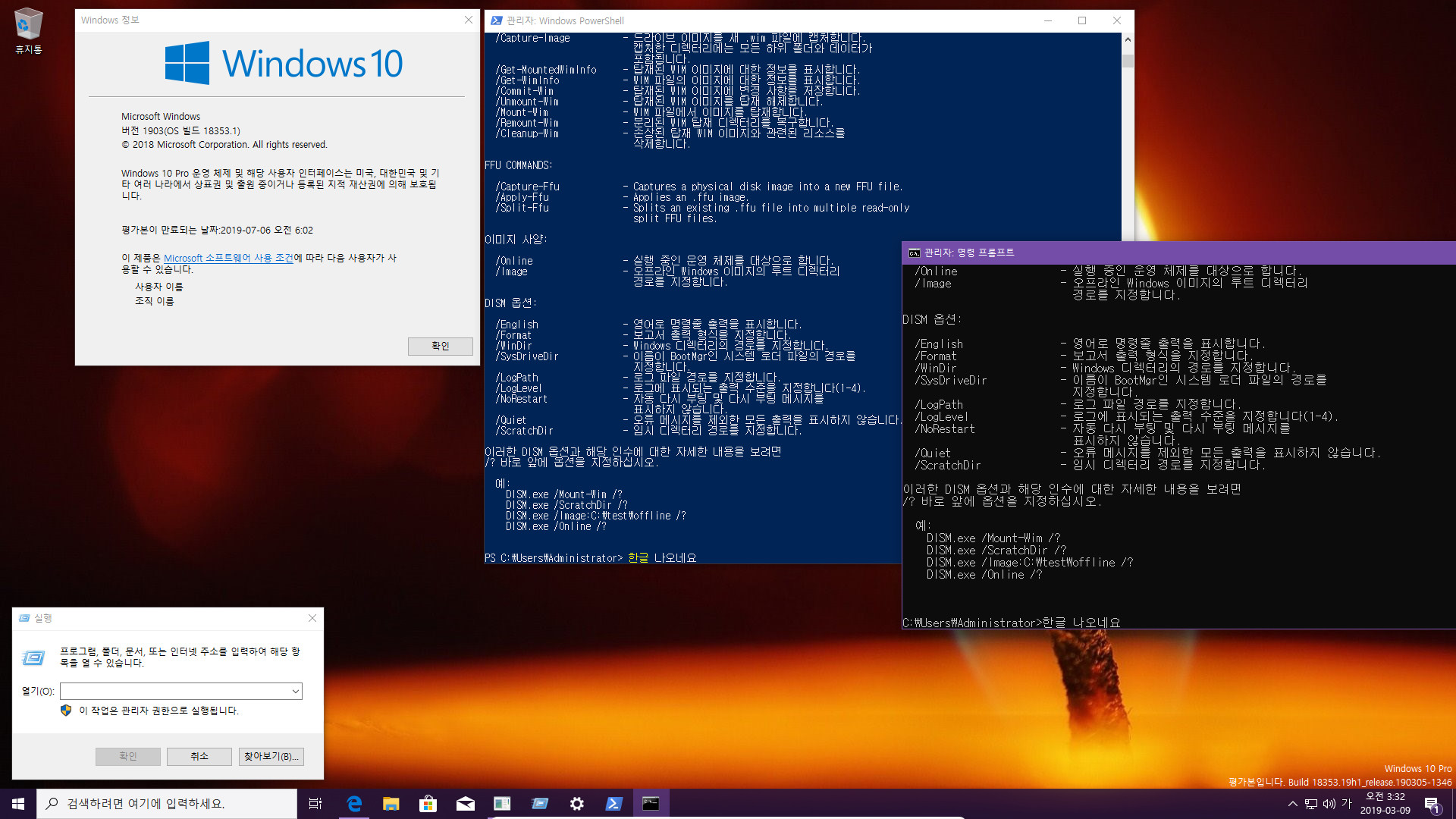Click PowerShell scrollbar up arrow
Viewport: 1456px width, 819px height.
(1128, 39)
